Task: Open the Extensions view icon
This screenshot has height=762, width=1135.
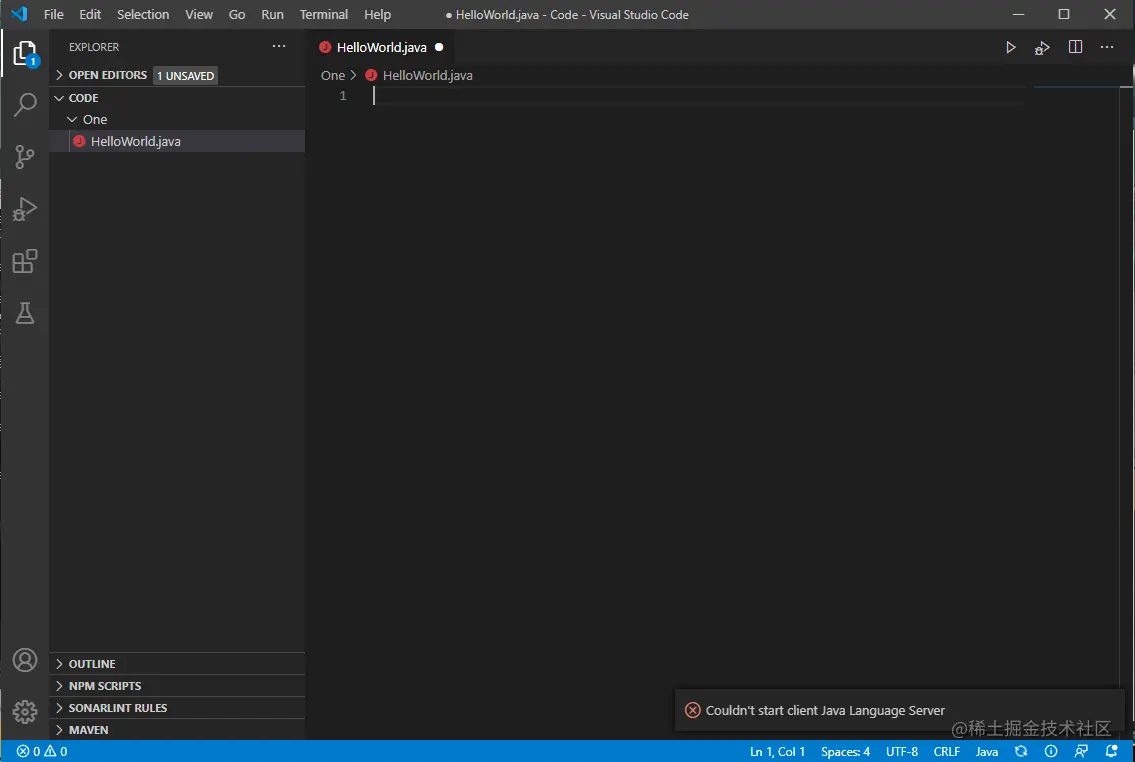Action: click(25, 261)
